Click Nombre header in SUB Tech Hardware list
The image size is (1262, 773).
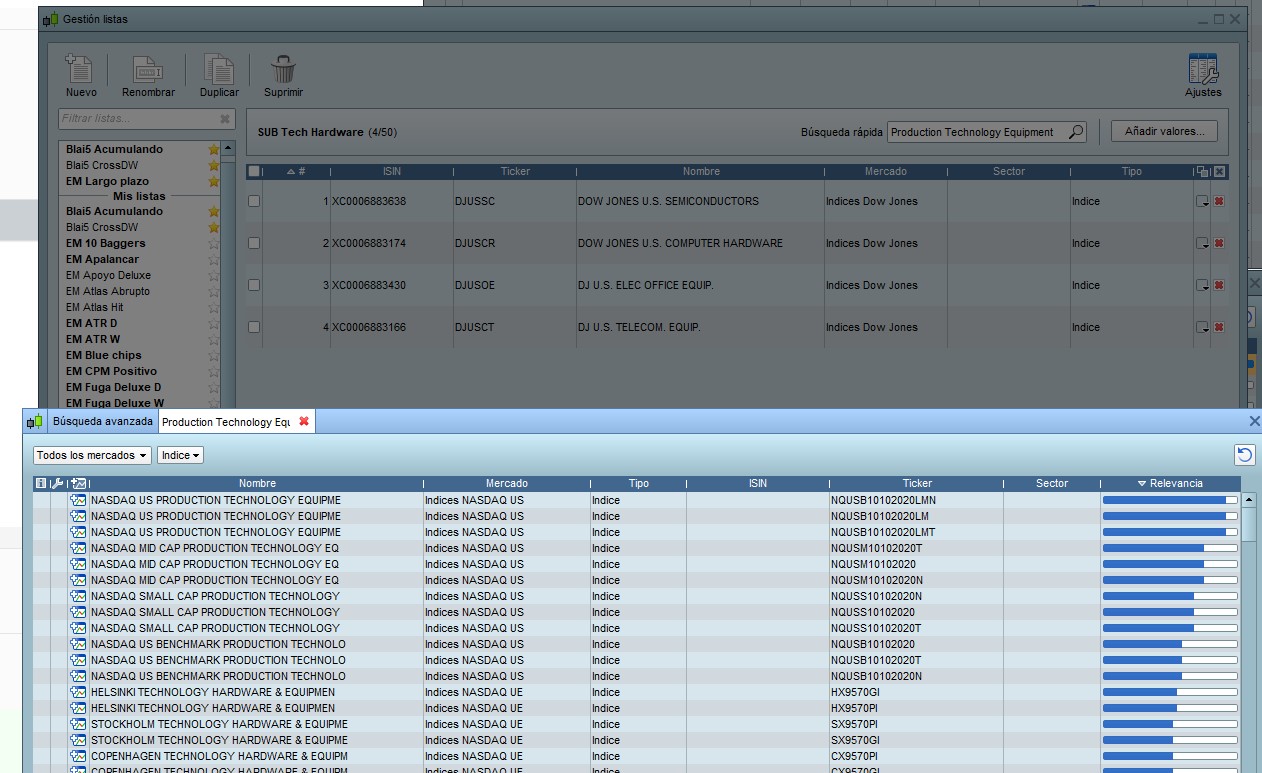(701, 172)
